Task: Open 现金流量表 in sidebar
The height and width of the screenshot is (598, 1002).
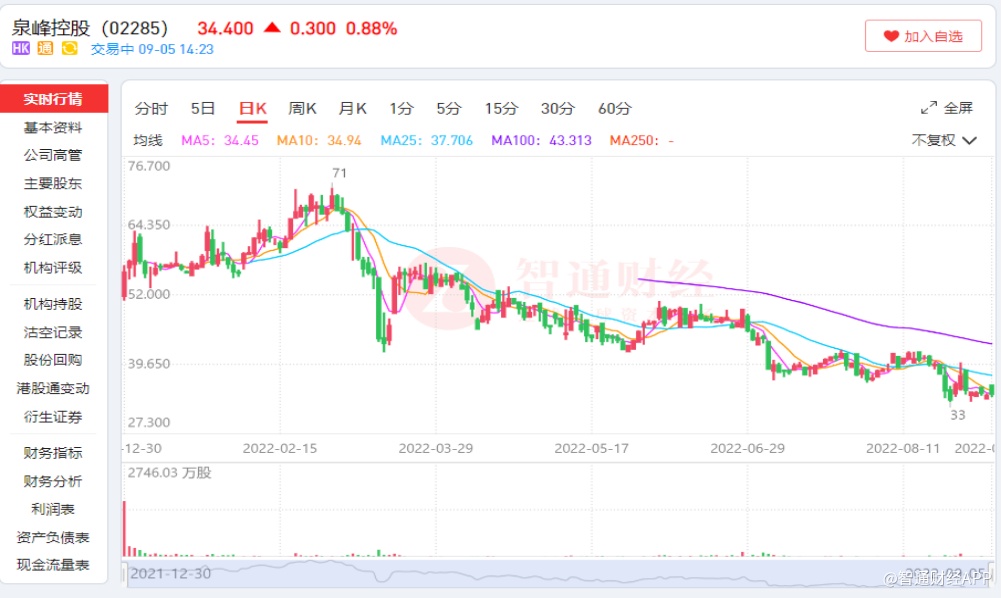Action: pos(53,565)
